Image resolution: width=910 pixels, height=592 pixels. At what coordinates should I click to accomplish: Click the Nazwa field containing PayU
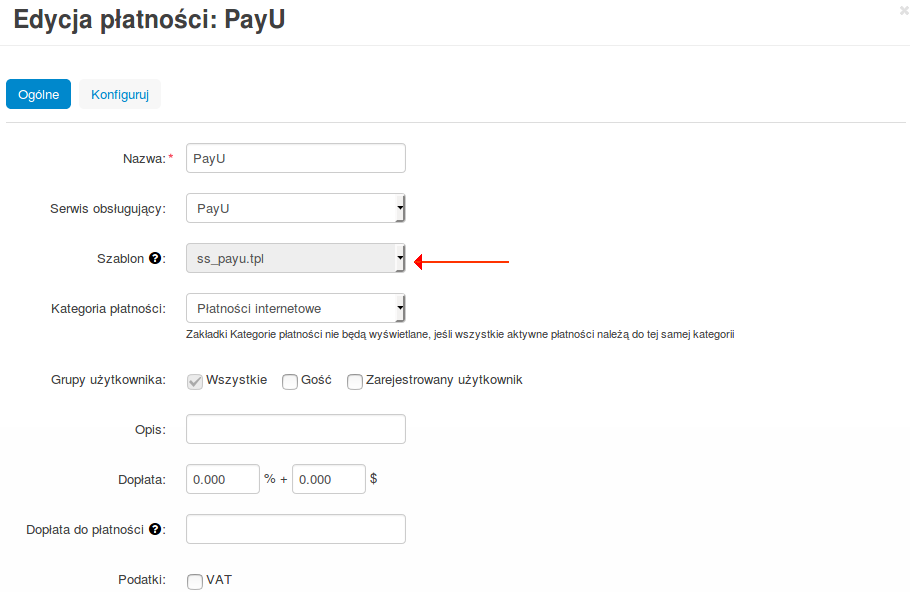(295, 158)
